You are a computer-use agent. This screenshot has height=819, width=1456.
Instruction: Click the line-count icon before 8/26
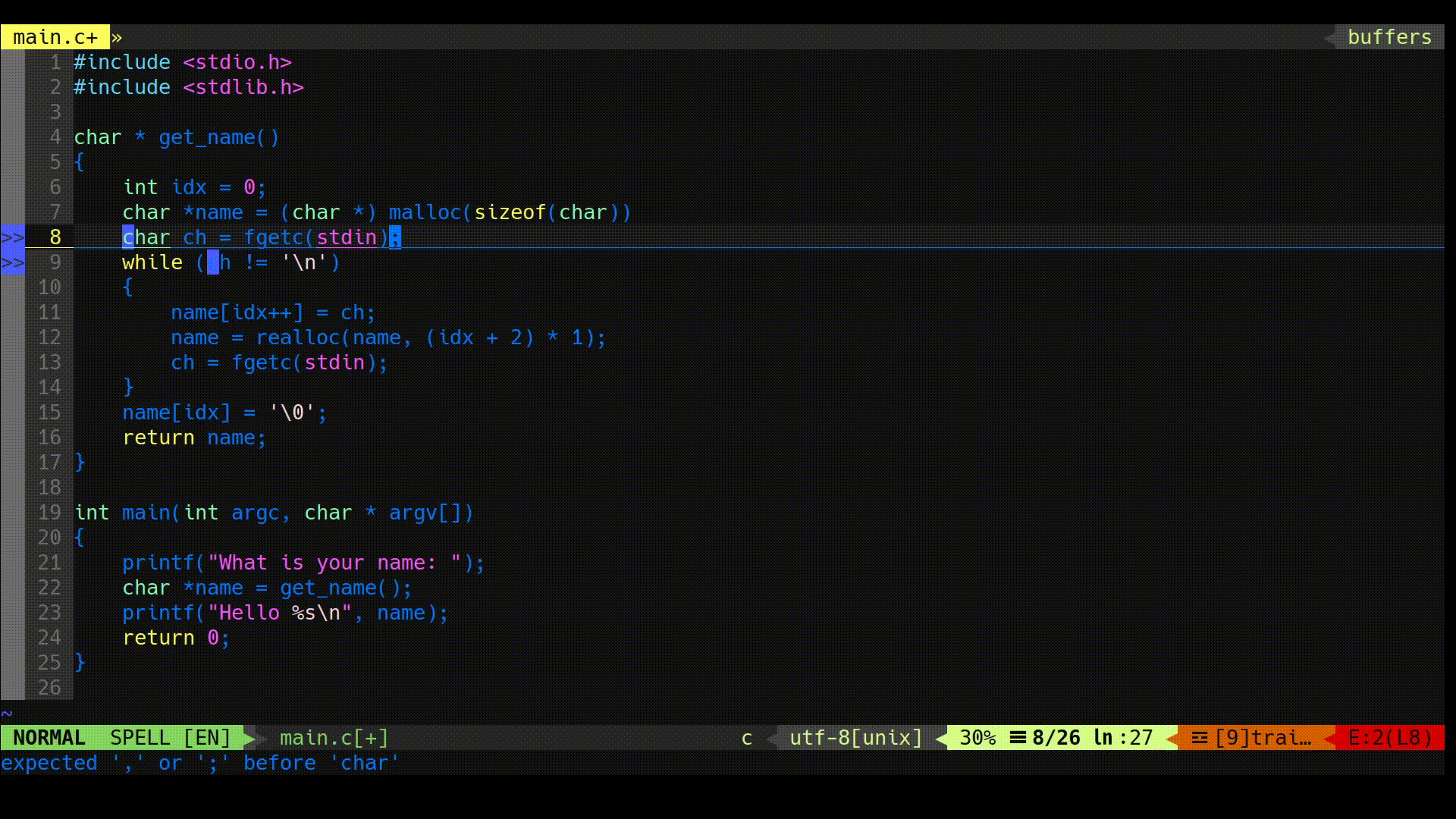[1018, 738]
